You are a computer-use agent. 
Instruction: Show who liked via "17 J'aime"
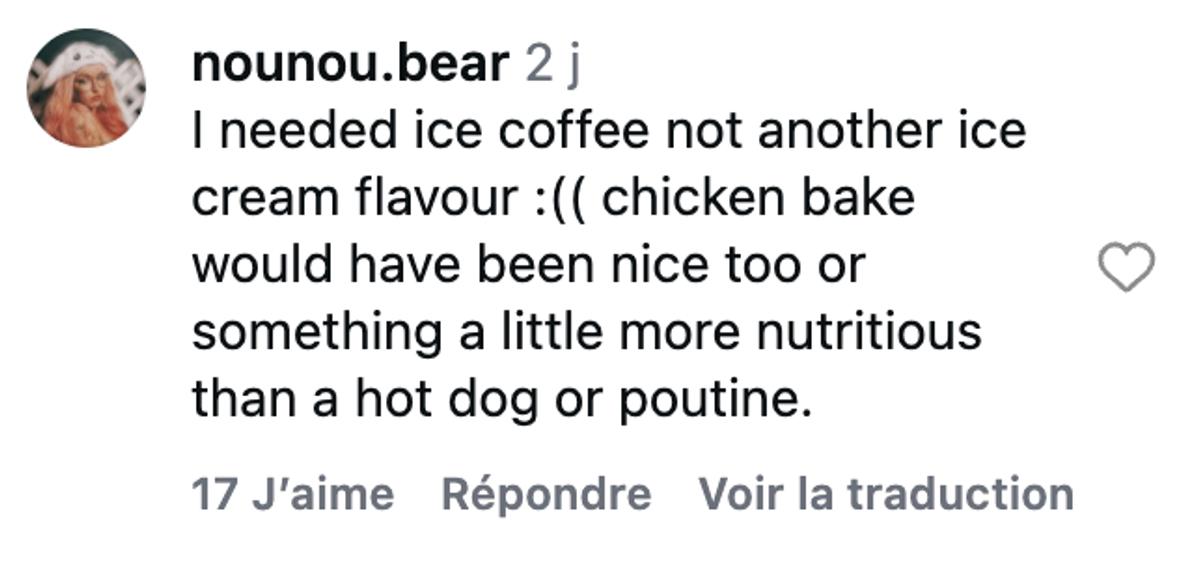point(292,494)
